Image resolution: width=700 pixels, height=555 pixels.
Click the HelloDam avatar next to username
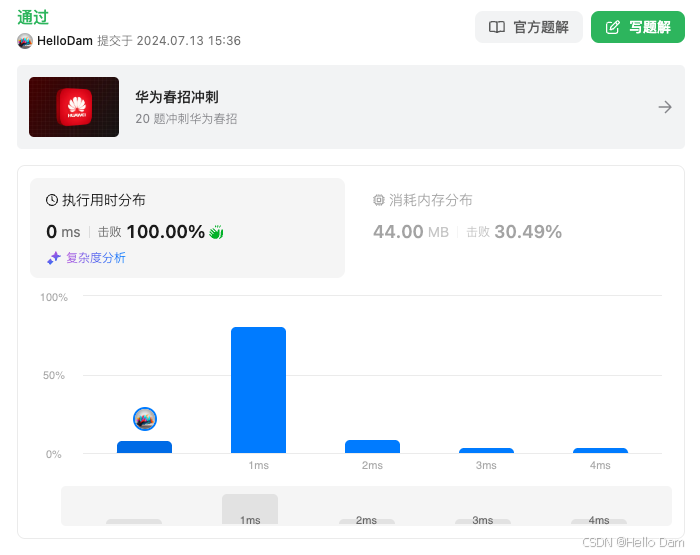tap(25, 41)
